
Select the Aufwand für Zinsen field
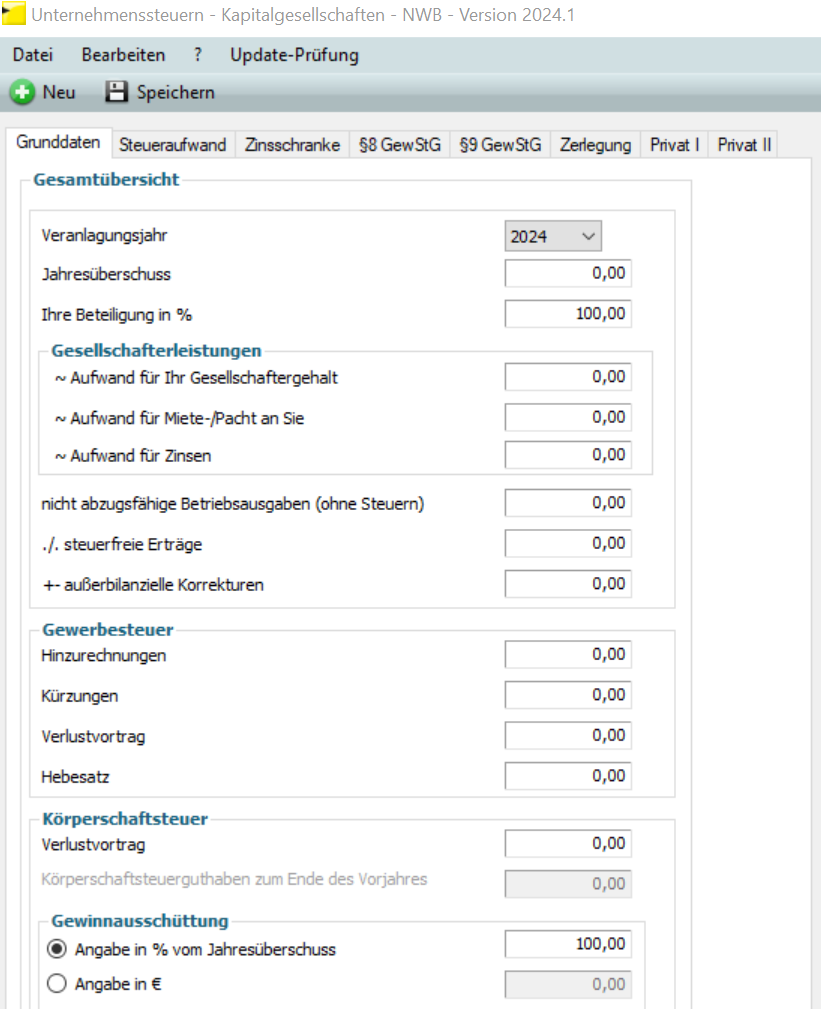(568, 456)
